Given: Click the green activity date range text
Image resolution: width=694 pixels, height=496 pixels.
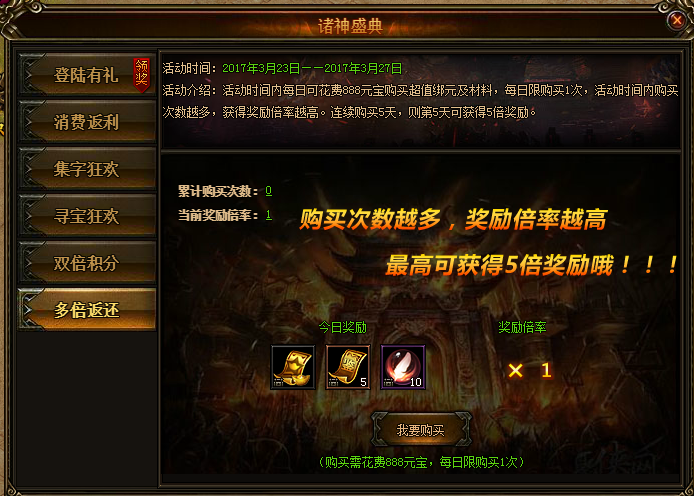Looking at the screenshot, I should point(312,68).
